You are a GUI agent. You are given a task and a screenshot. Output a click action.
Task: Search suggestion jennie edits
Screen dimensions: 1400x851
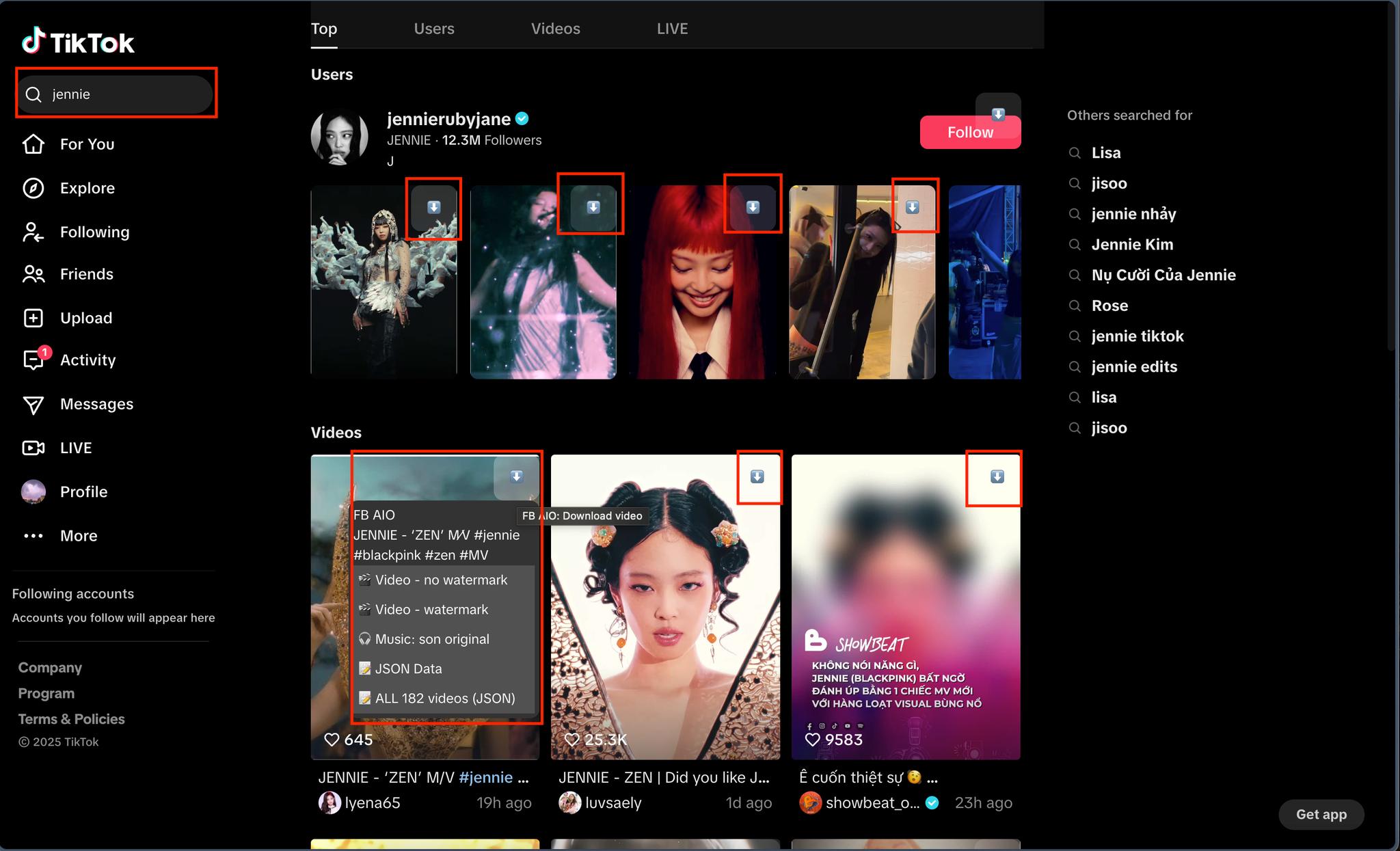1134,367
